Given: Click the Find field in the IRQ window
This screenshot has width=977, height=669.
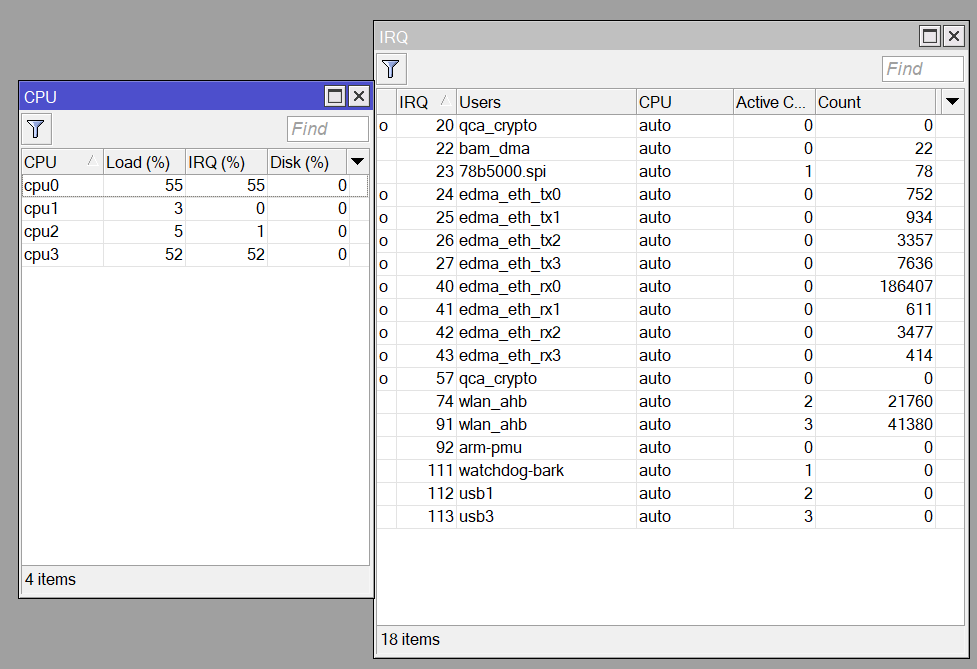Looking at the screenshot, I should coord(921,68).
